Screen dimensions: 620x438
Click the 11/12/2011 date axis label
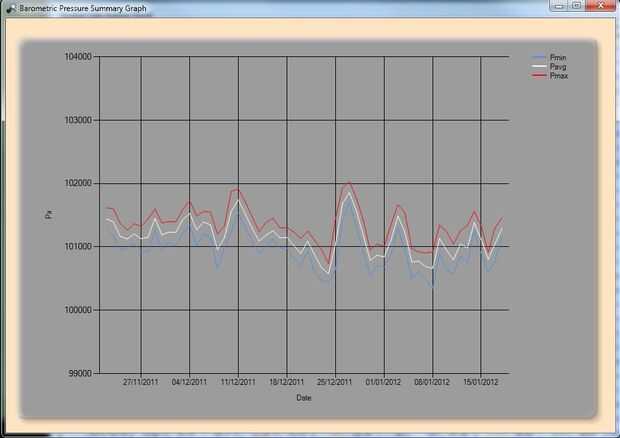click(x=238, y=382)
